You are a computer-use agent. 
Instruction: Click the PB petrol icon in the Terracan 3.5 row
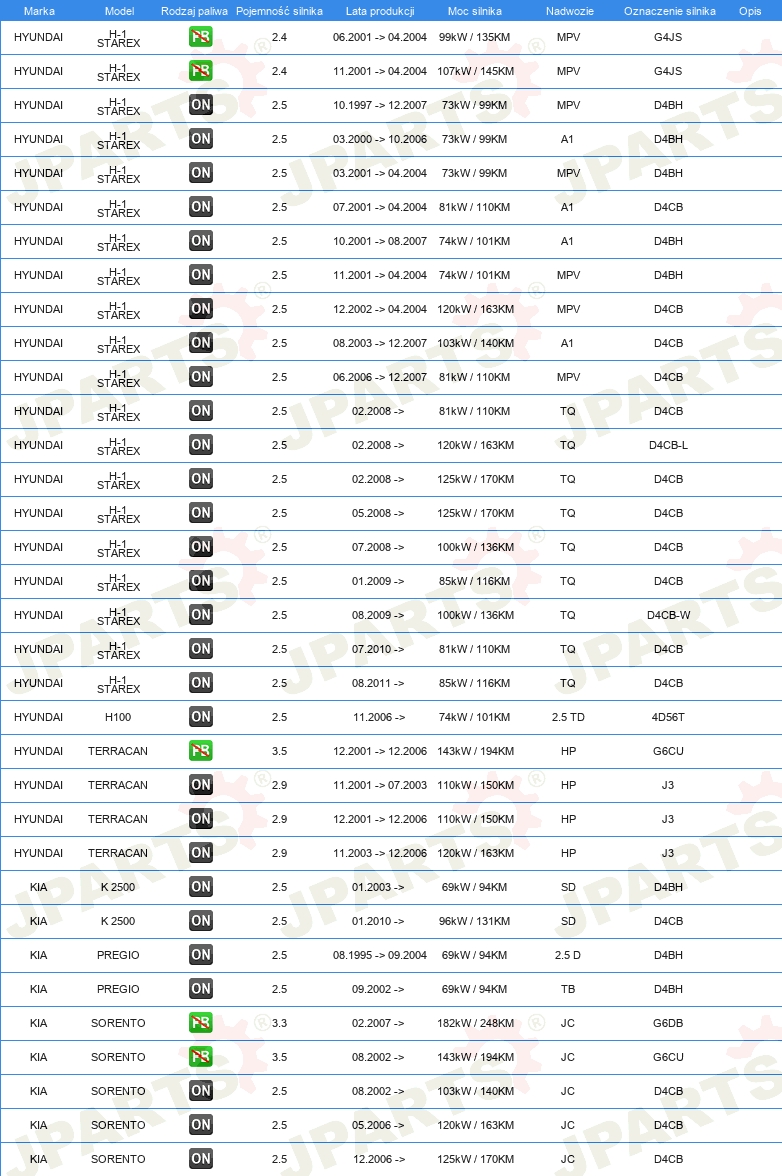(x=200, y=751)
